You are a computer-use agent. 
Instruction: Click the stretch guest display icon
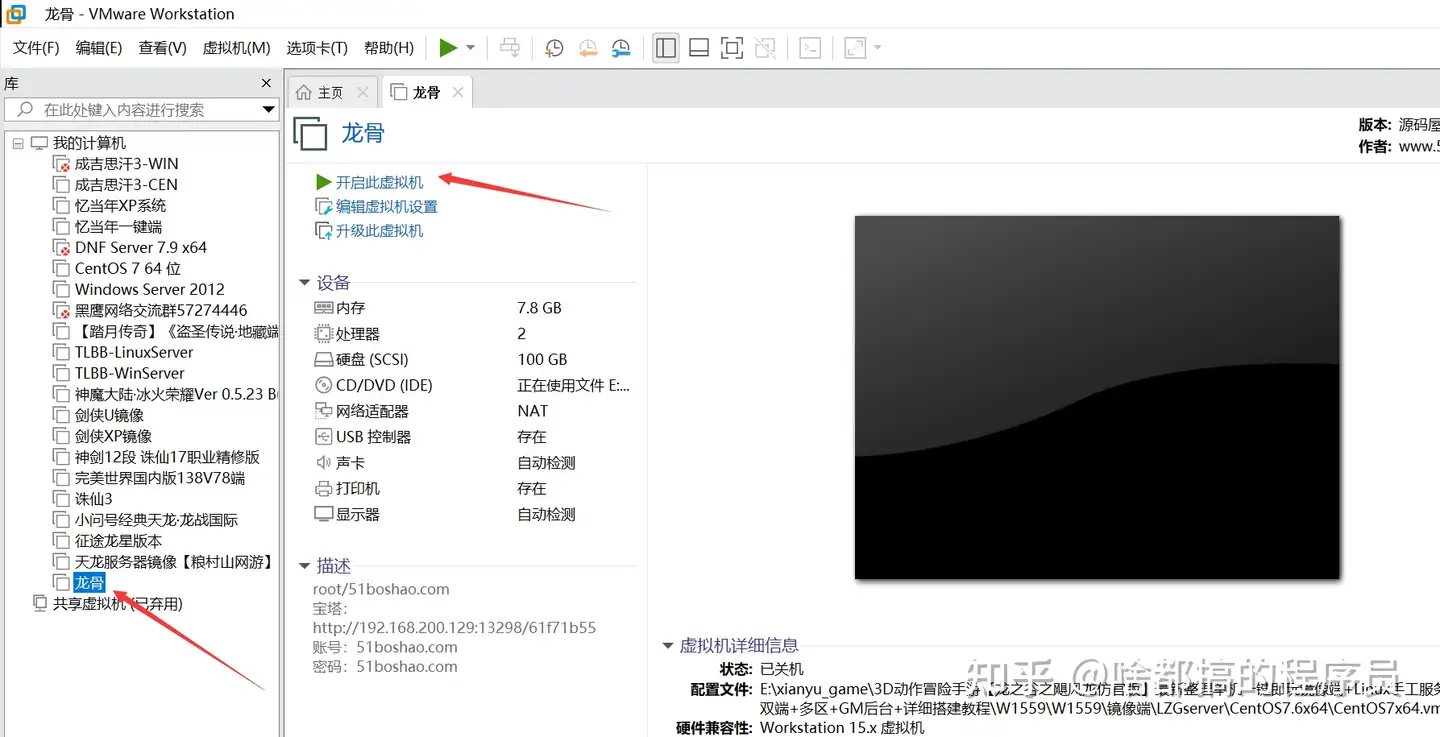[x=855, y=47]
